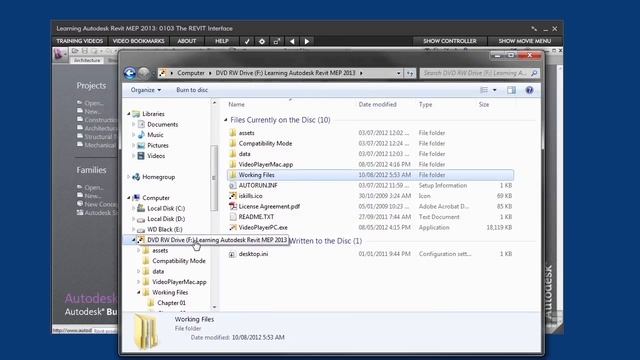Open the view options dropdown arrow
The height and width of the screenshot is (360, 640).
click(x=494, y=90)
